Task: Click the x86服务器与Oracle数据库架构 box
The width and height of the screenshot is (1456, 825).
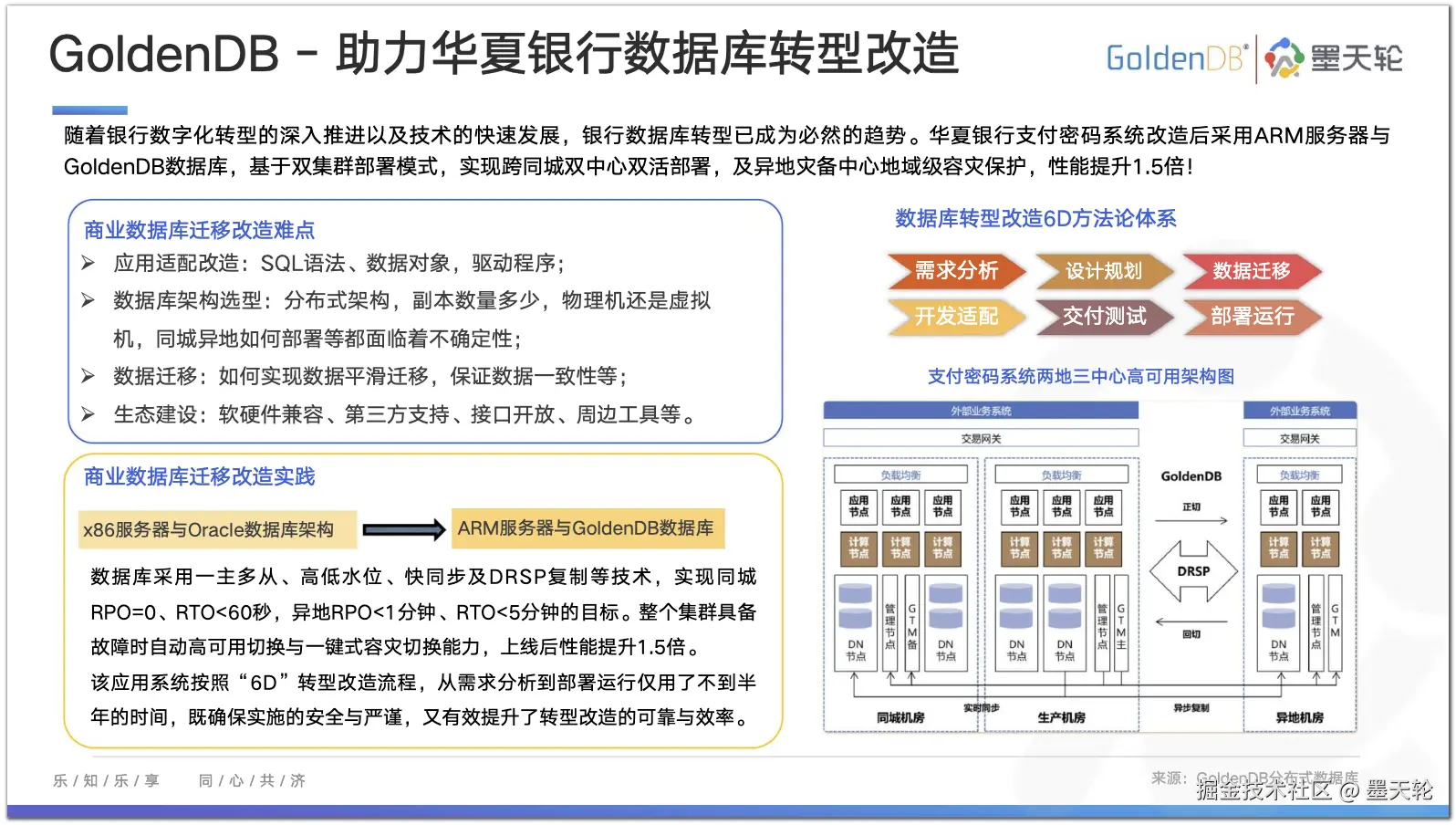Action: (217, 529)
